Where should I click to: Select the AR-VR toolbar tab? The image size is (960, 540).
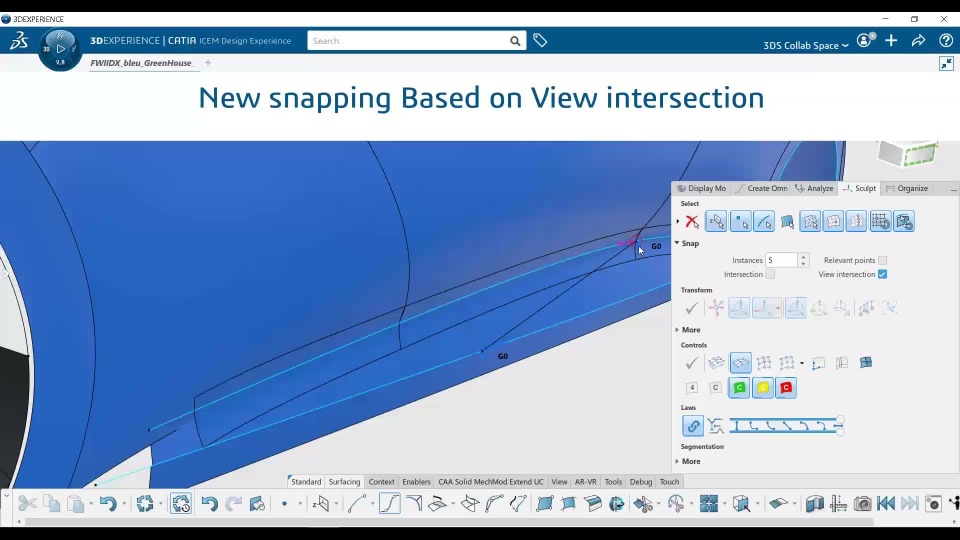pyautogui.click(x=585, y=482)
